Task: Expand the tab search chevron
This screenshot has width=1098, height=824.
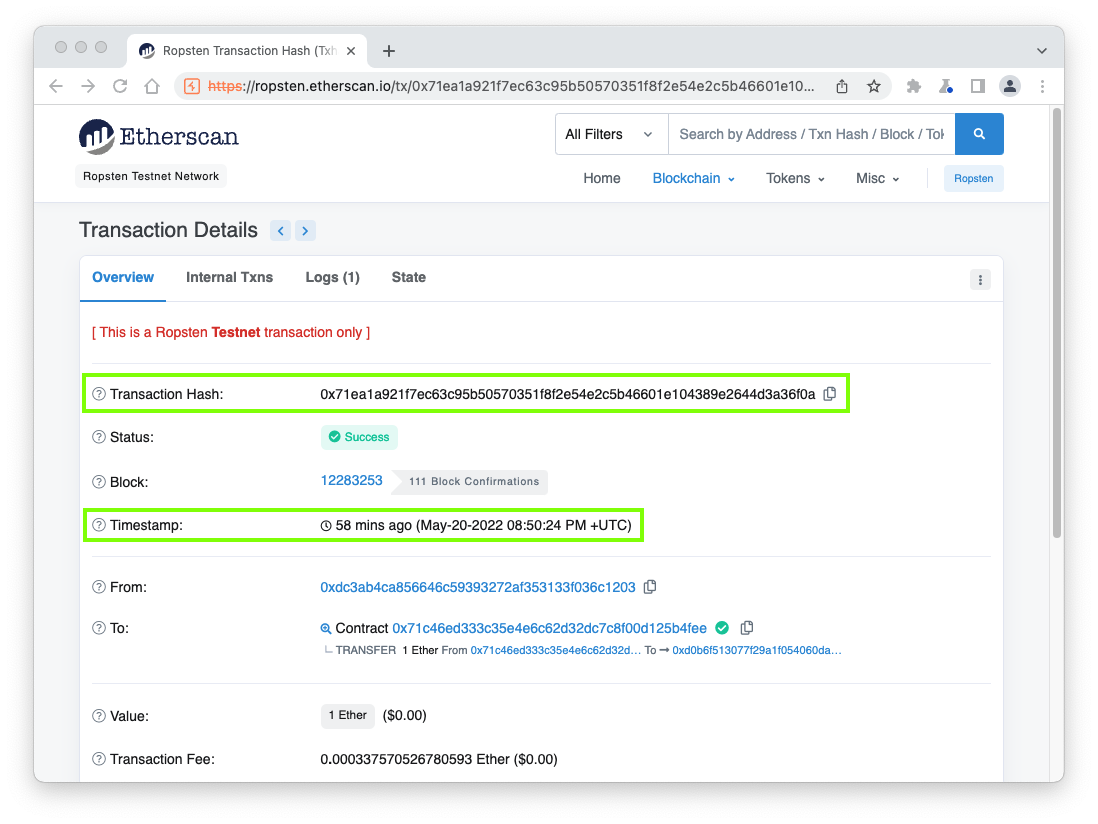Action: (1041, 50)
